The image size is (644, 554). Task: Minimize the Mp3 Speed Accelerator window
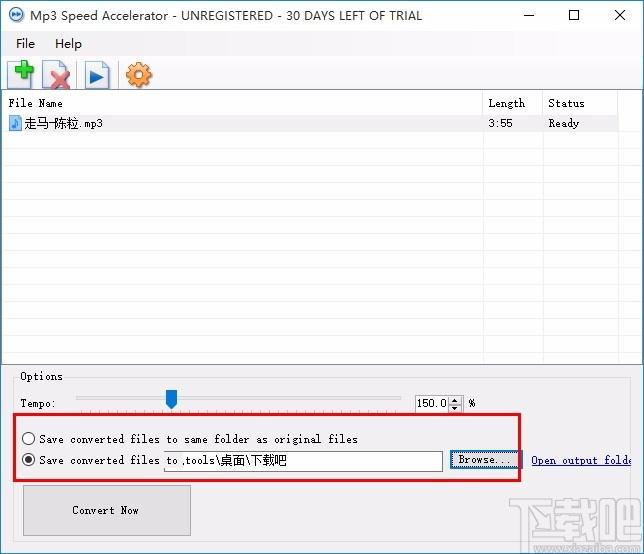click(529, 16)
